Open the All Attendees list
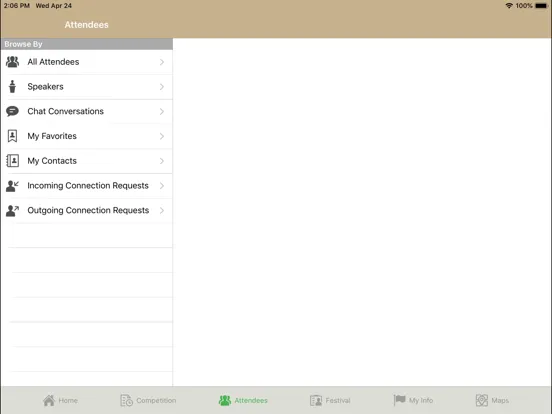Image resolution: width=552 pixels, height=414 pixels. [87, 62]
